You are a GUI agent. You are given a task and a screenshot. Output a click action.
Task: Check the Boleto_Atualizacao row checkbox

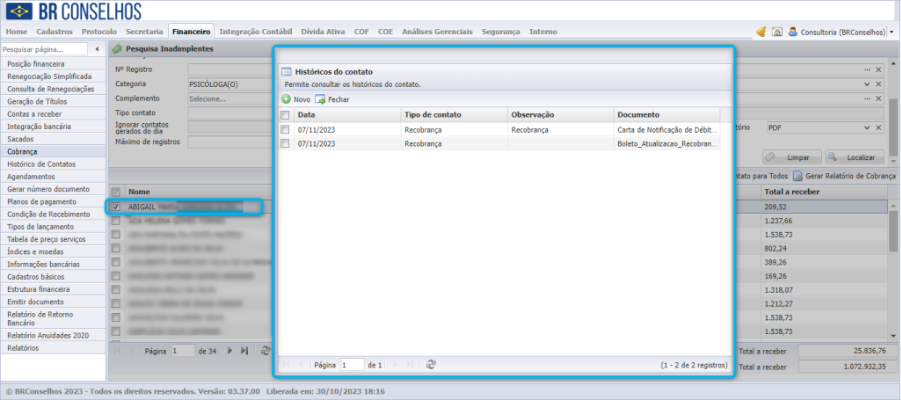click(x=285, y=144)
